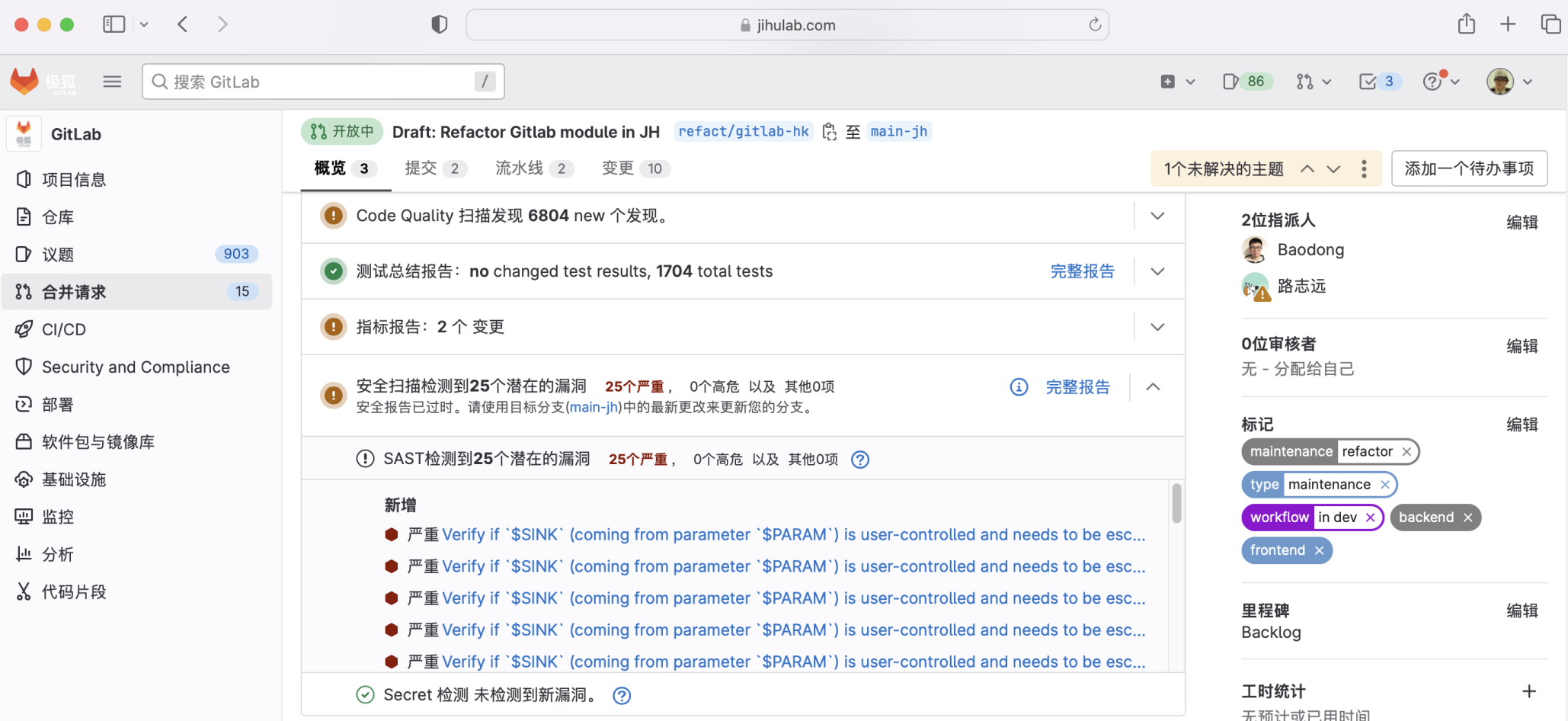Toggle the hamburger navigation menu
Screen dimensions: 1568x721
click(x=112, y=82)
